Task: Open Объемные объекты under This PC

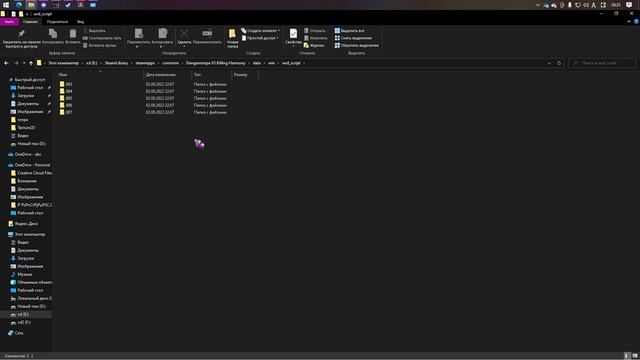Action: click(31, 282)
